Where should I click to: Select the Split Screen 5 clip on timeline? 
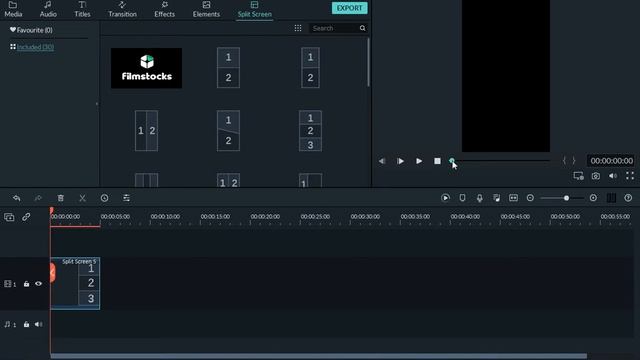coord(75,283)
